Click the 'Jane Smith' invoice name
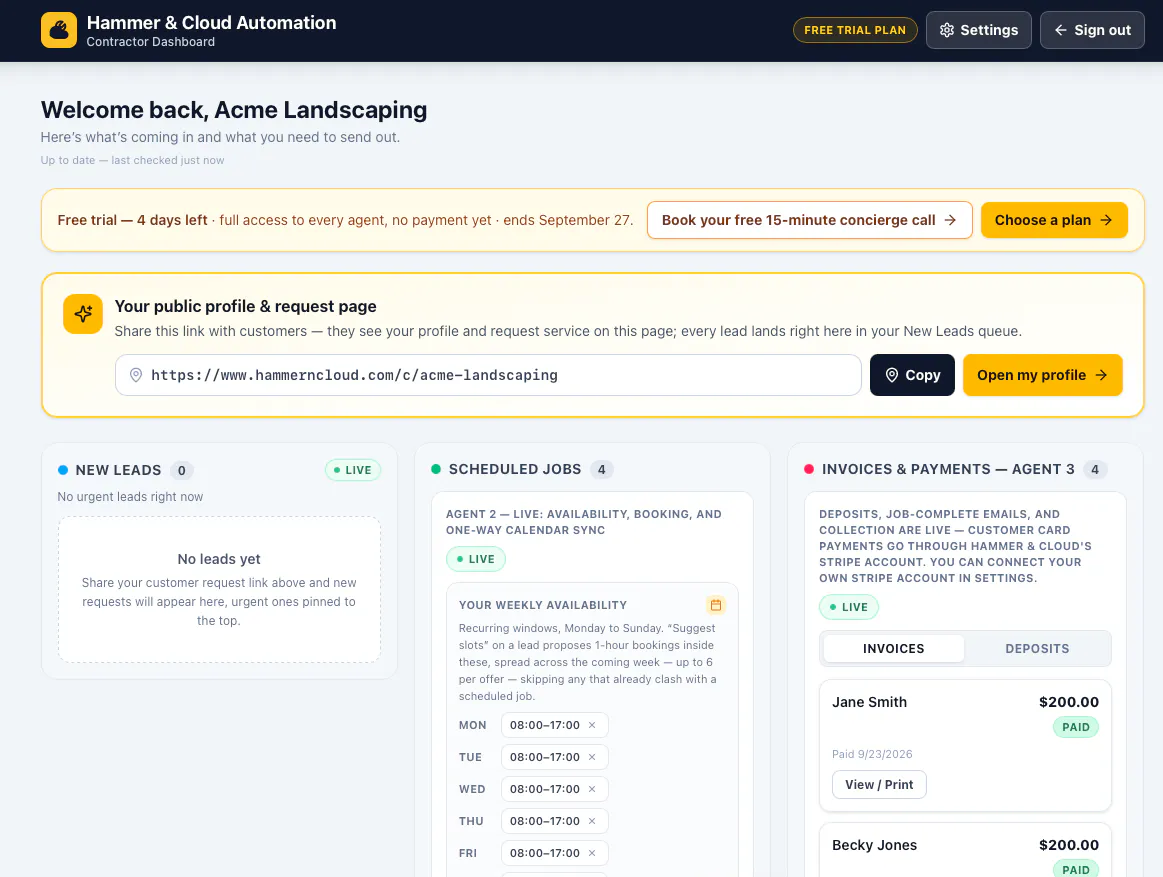This screenshot has width=1163, height=877. 869,702
